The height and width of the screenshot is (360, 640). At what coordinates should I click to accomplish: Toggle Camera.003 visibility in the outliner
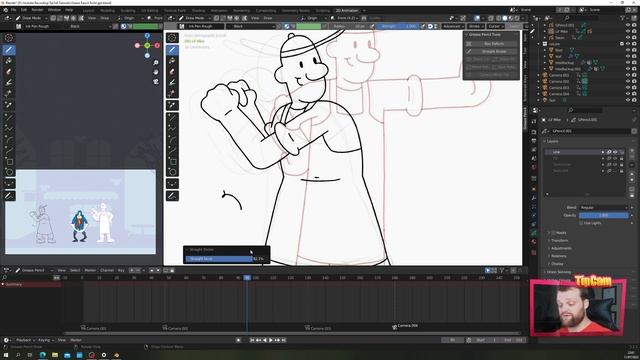tap(628, 87)
